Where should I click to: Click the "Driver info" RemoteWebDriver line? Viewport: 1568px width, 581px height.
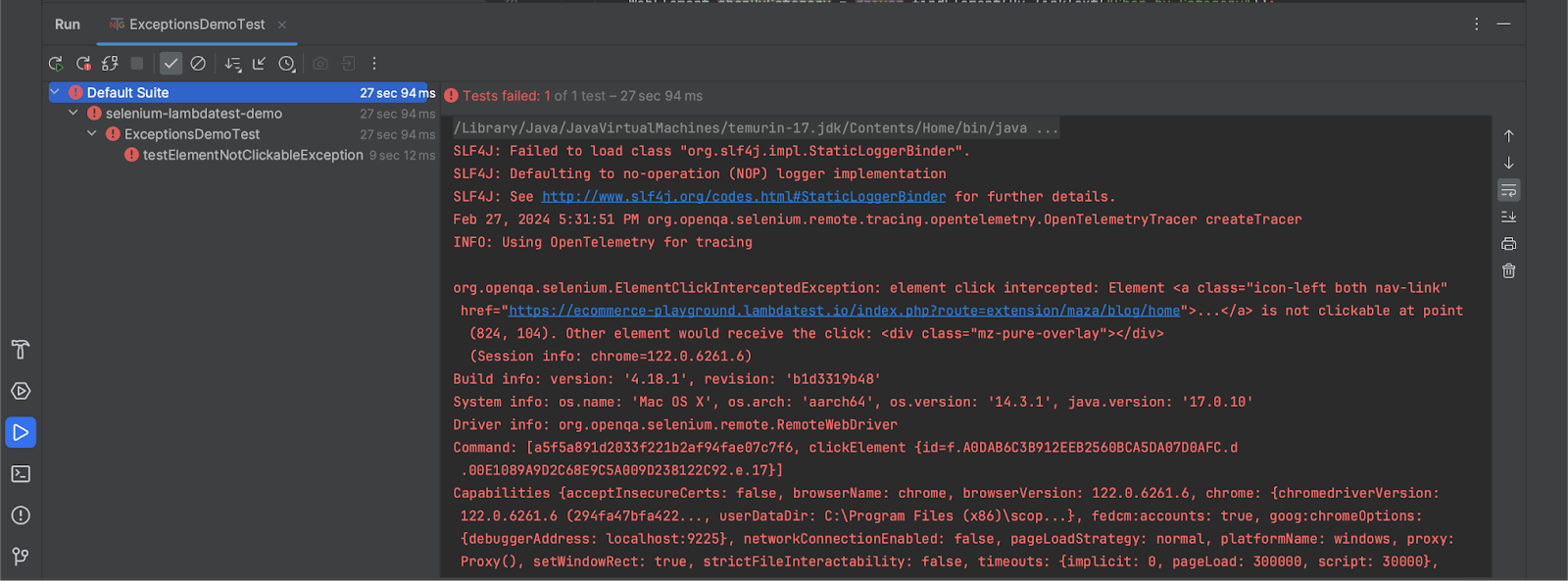675,425
